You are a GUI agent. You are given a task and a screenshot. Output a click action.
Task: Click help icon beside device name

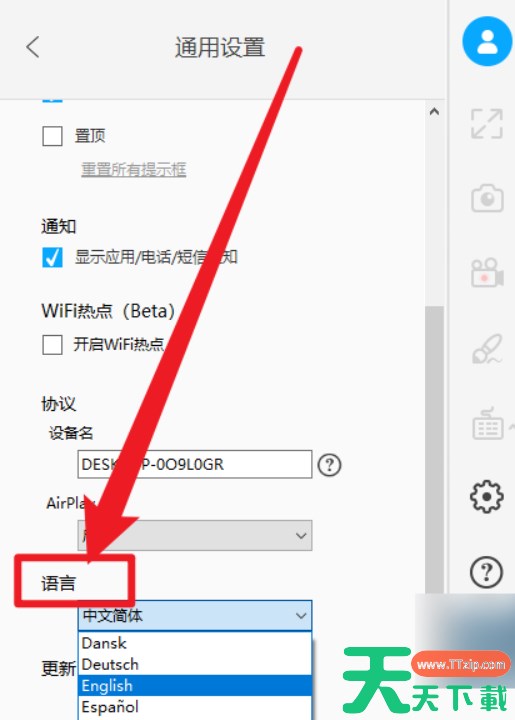330,464
